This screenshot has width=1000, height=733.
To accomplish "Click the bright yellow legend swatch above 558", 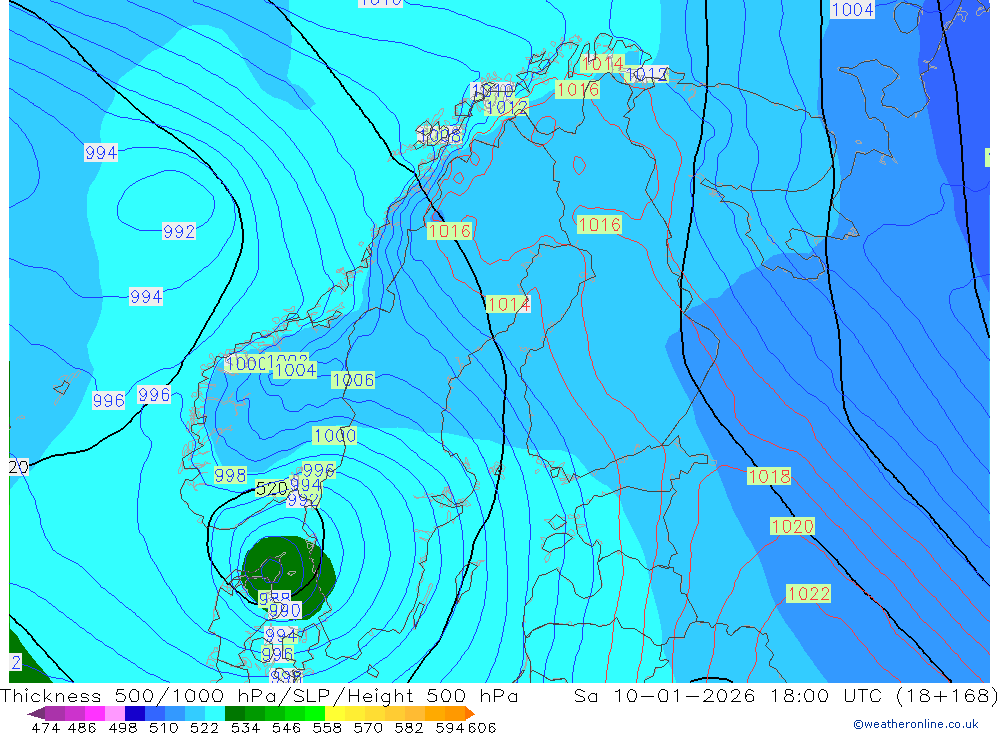I will pyautogui.click(x=335, y=713).
